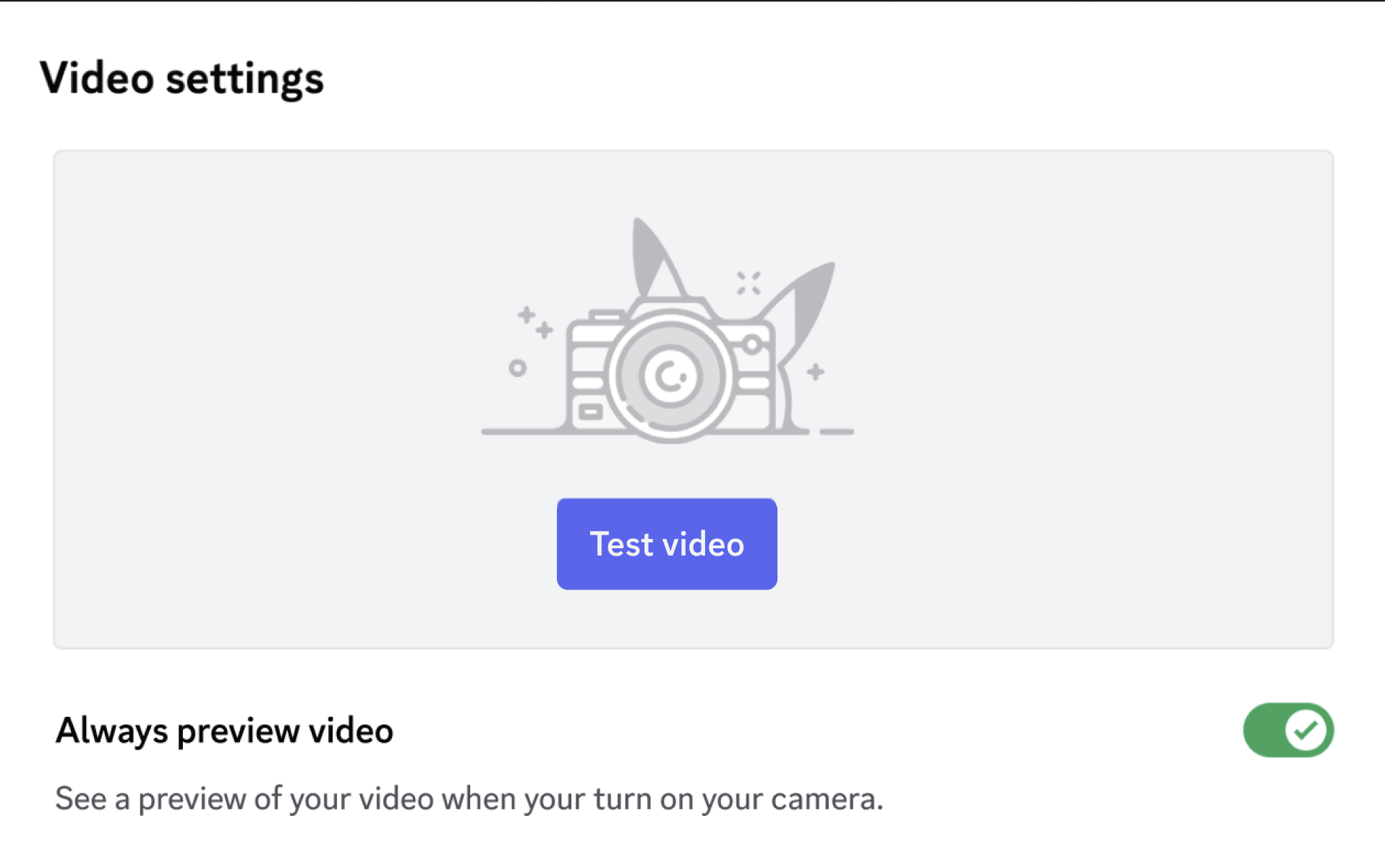Click the camera lens in the illustration
This screenshot has height=868, width=1385.
[x=670, y=376]
